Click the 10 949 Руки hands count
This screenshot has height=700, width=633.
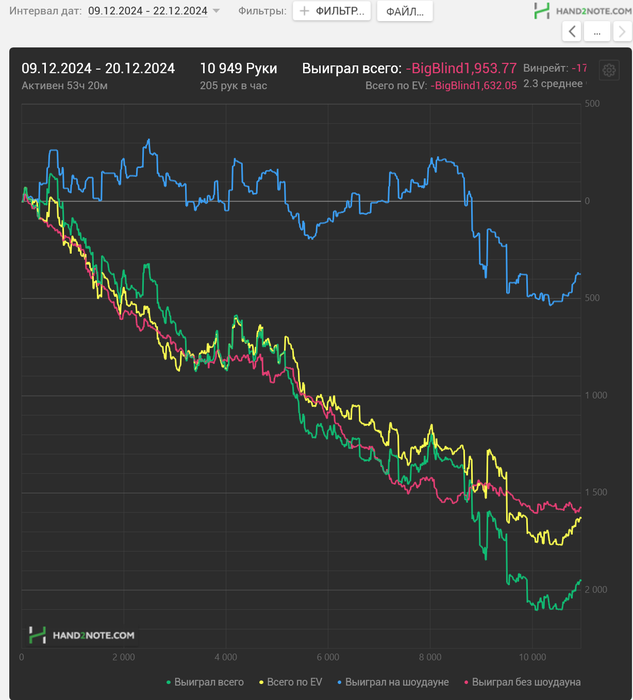(239, 69)
